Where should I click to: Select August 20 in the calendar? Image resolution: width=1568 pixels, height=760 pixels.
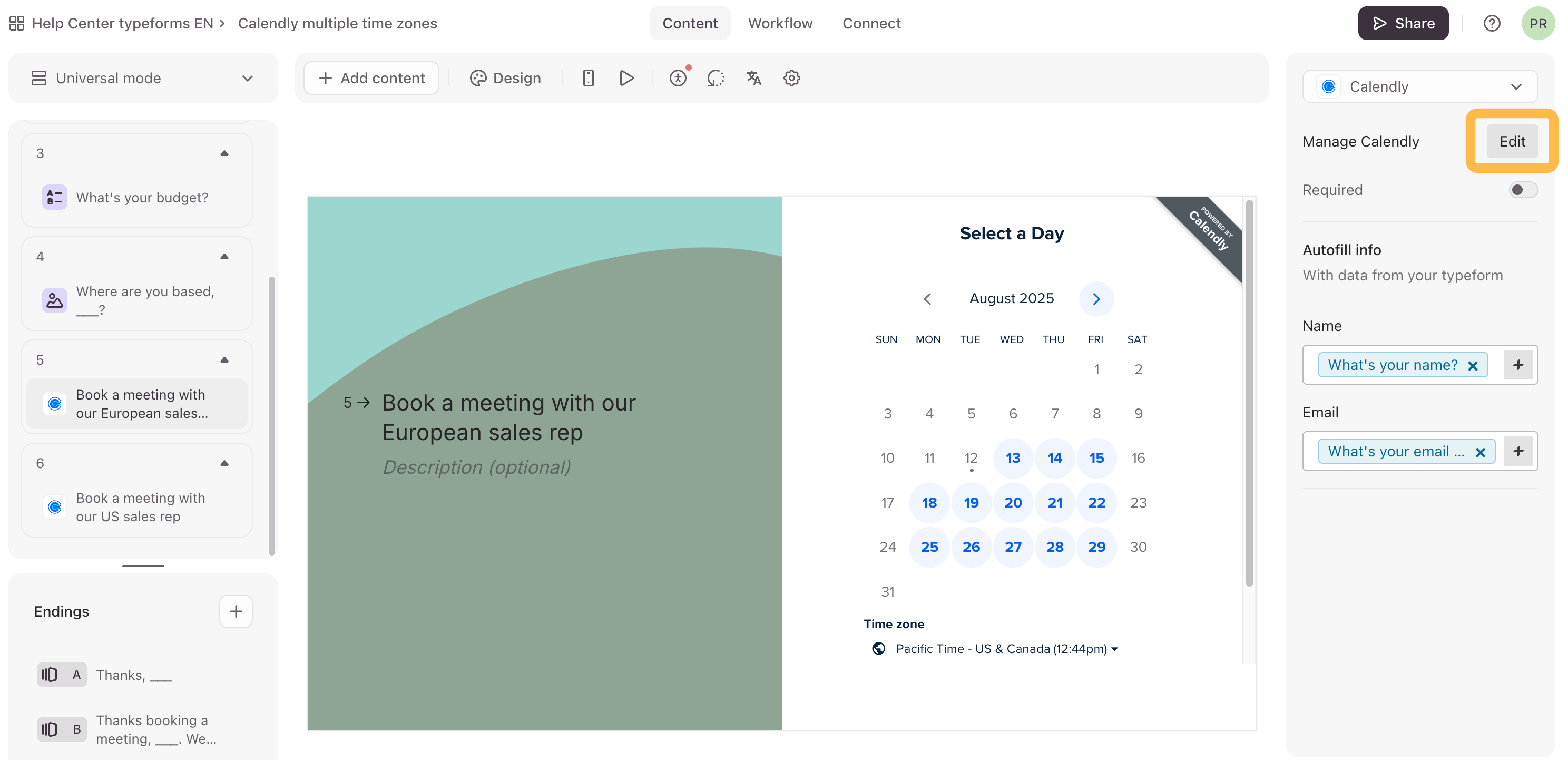pyautogui.click(x=1013, y=502)
